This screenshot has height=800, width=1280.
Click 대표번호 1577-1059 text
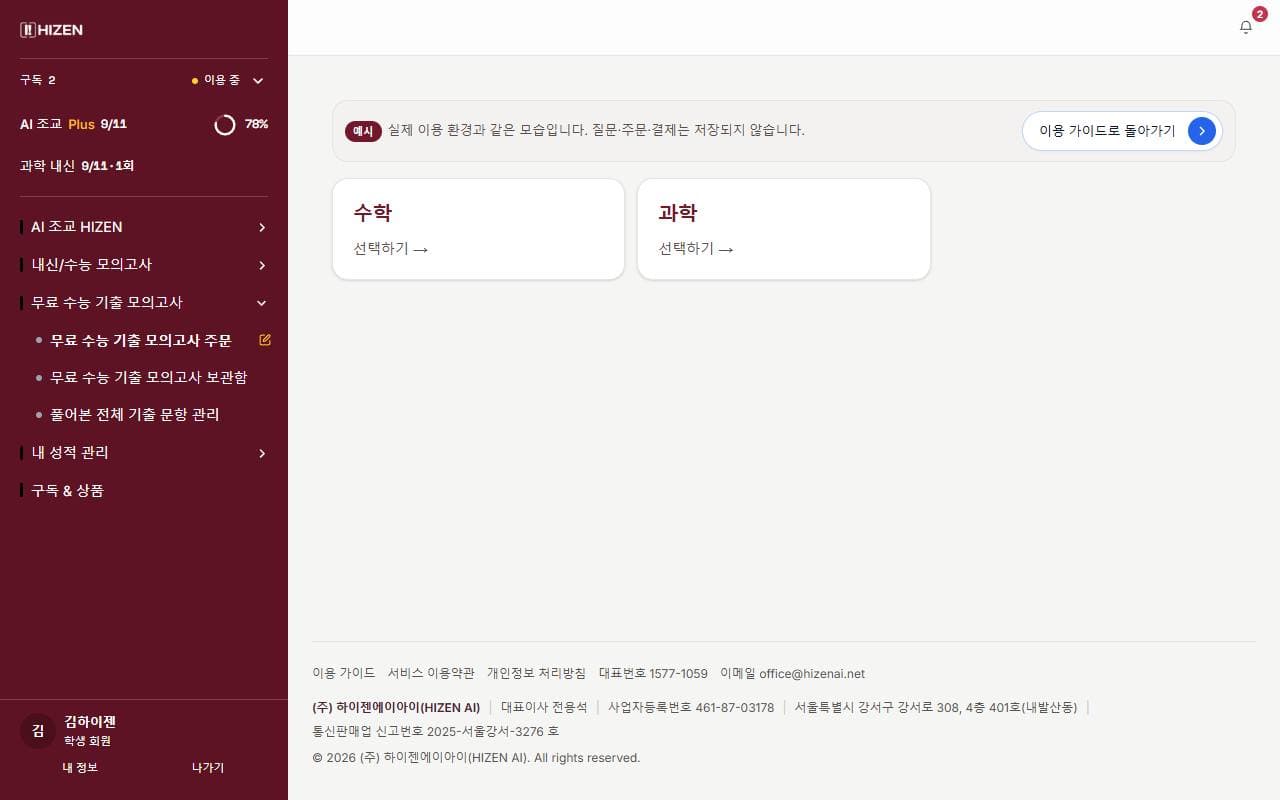pos(653,674)
